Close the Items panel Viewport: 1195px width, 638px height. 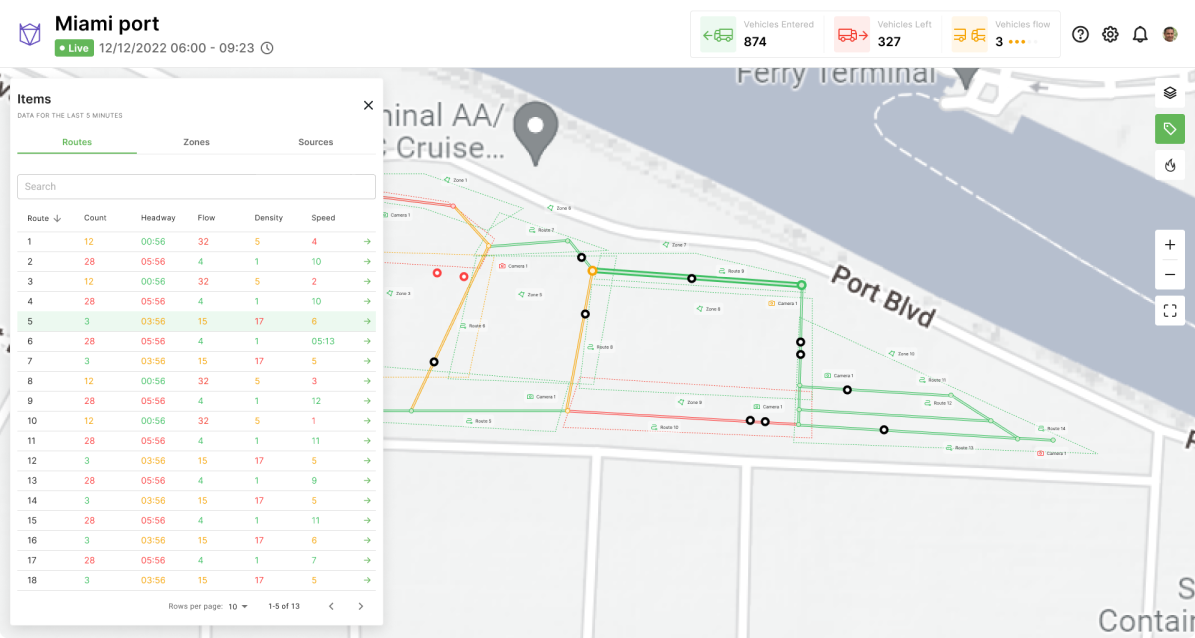[368, 105]
